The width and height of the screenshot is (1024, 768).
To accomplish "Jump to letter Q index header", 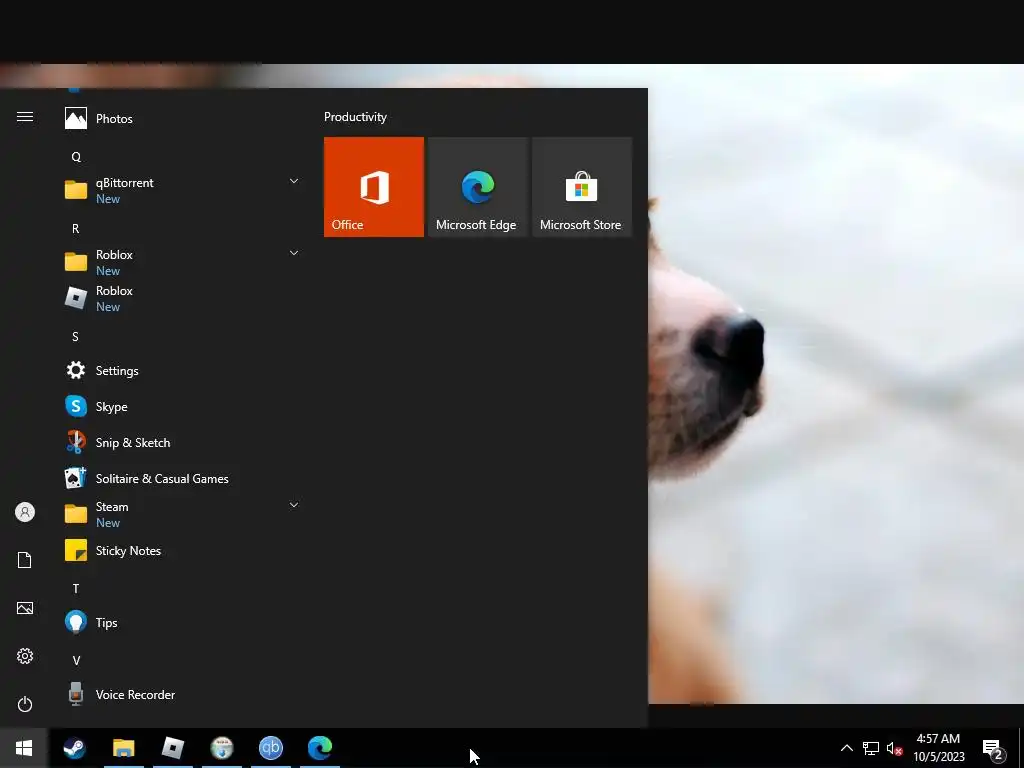I will coord(76,157).
